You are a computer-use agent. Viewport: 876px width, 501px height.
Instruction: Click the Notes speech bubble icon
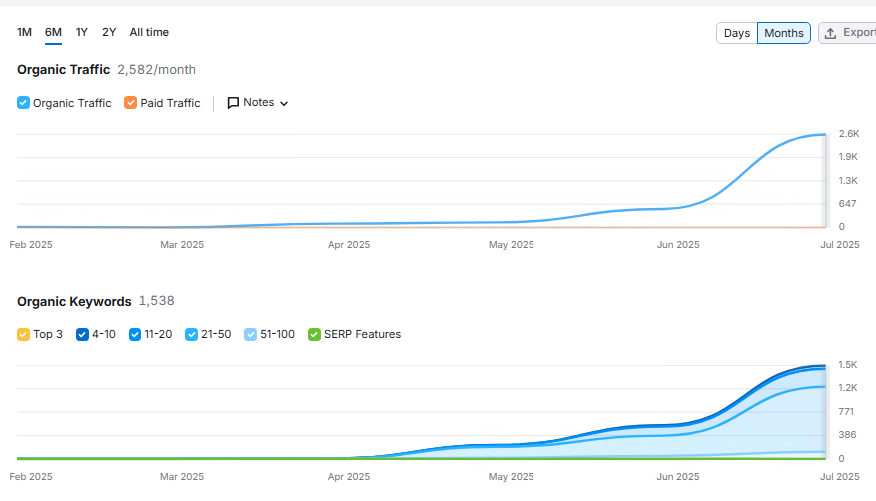(233, 103)
